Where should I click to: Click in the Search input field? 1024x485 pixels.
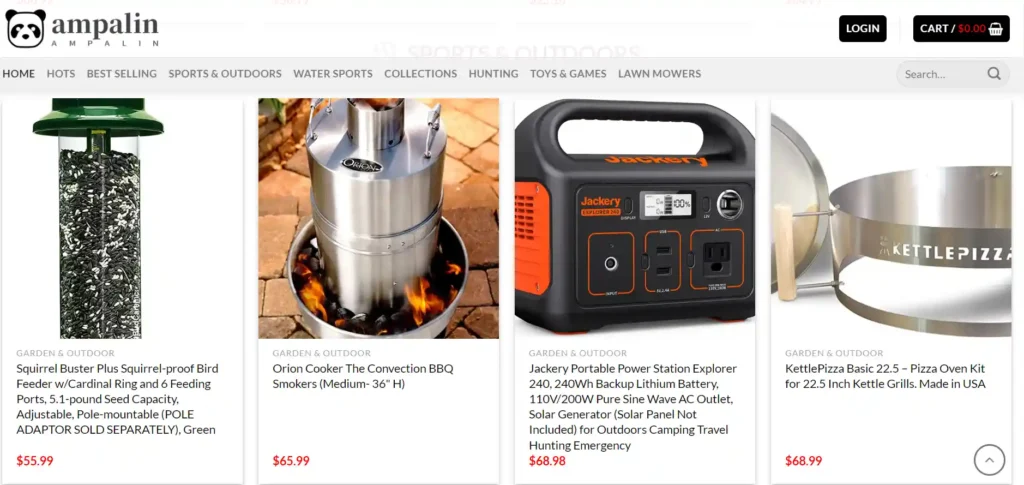coord(942,74)
